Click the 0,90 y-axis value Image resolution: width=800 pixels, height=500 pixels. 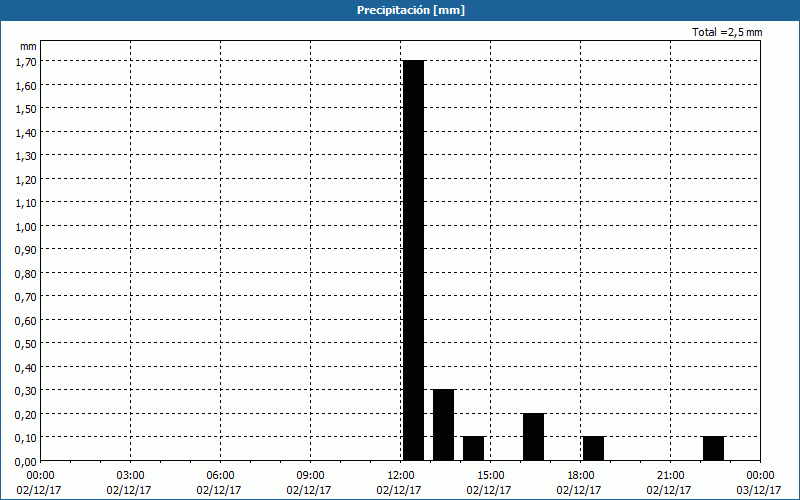coord(26,250)
